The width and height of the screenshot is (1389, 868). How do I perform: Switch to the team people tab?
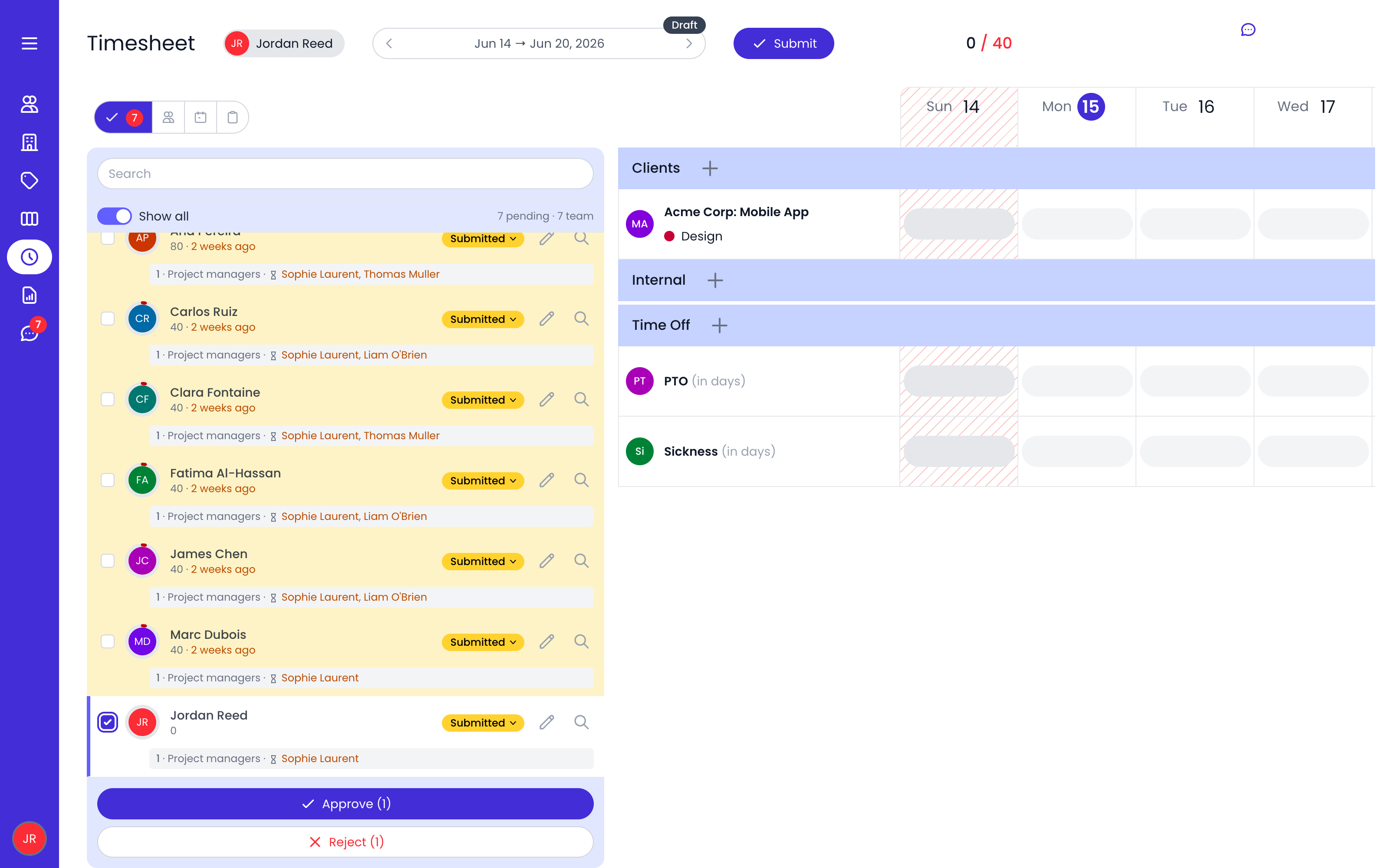point(168,118)
